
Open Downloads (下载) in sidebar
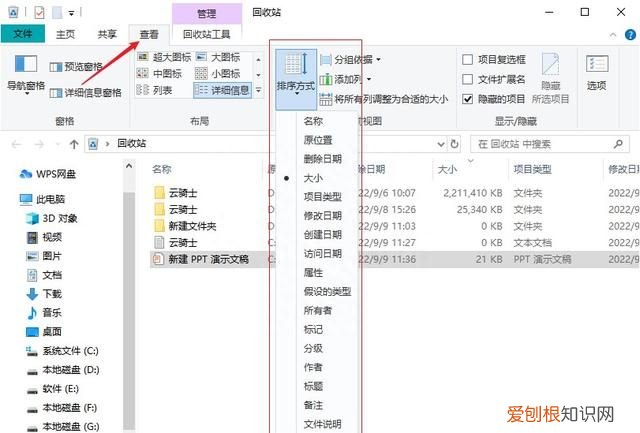[x=44, y=294]
